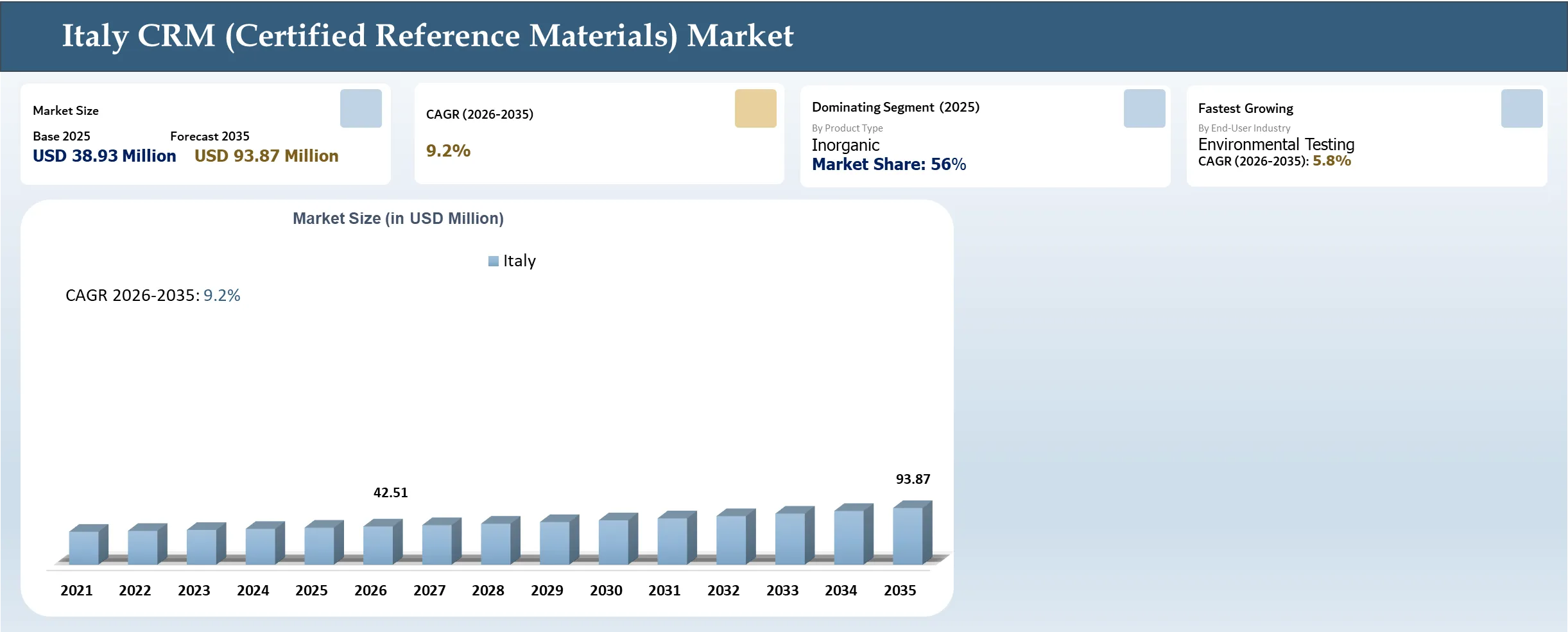Click the '2028' axis label
Screen dimensions: 1568x632
click(x=488, y=590)
